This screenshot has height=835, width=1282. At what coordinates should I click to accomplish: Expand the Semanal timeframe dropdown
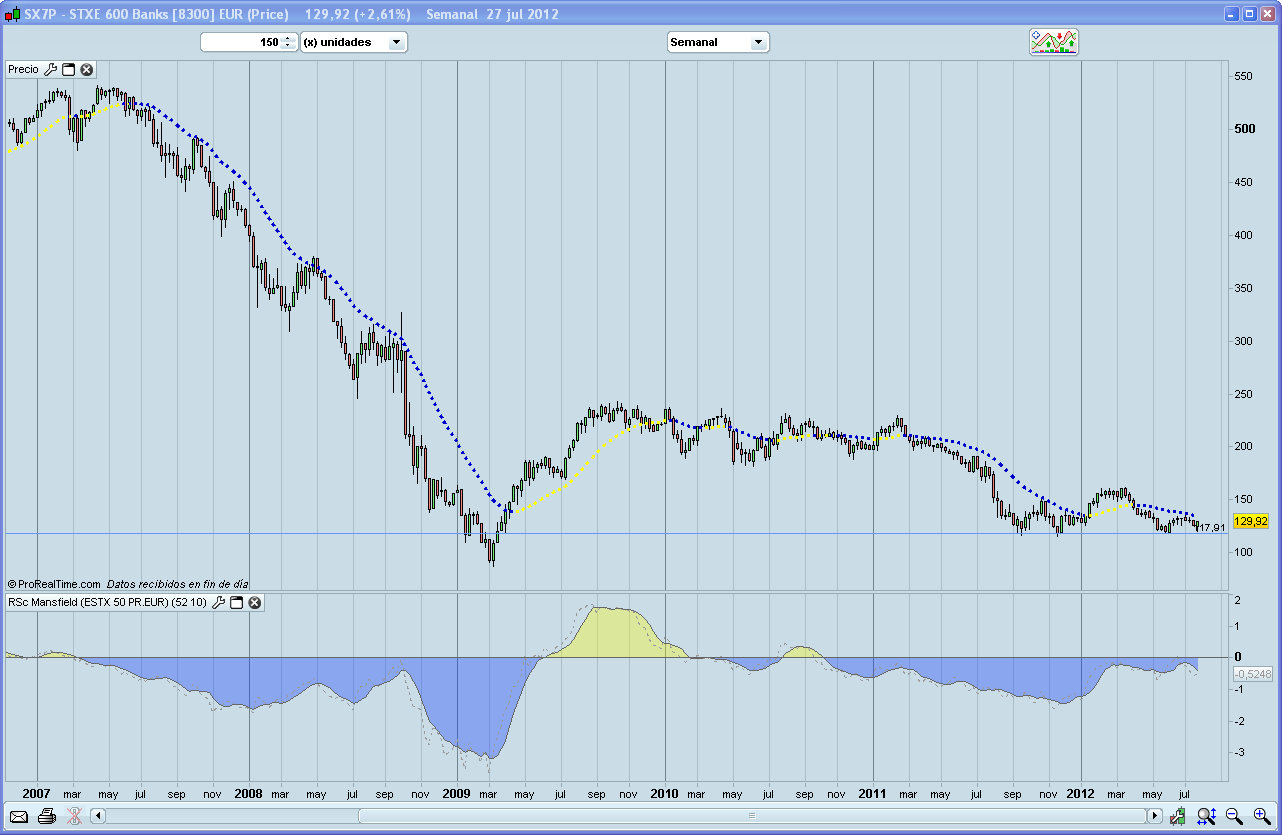click(757, 42)
